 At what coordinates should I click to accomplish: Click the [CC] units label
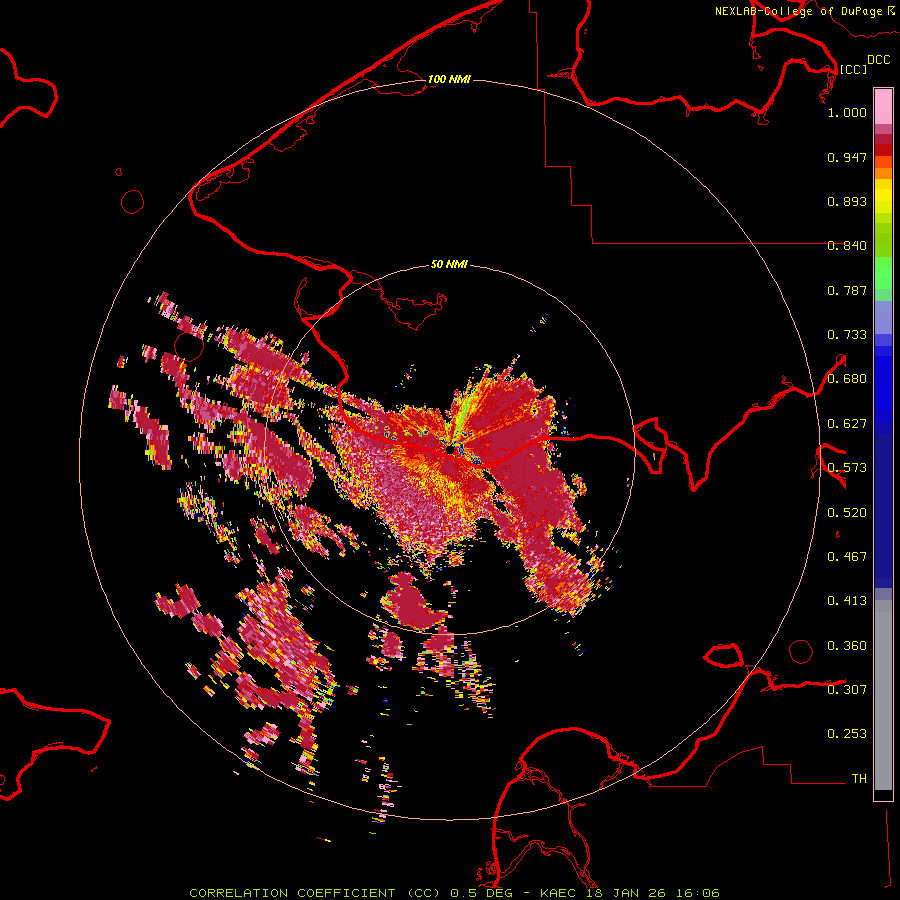853,69
